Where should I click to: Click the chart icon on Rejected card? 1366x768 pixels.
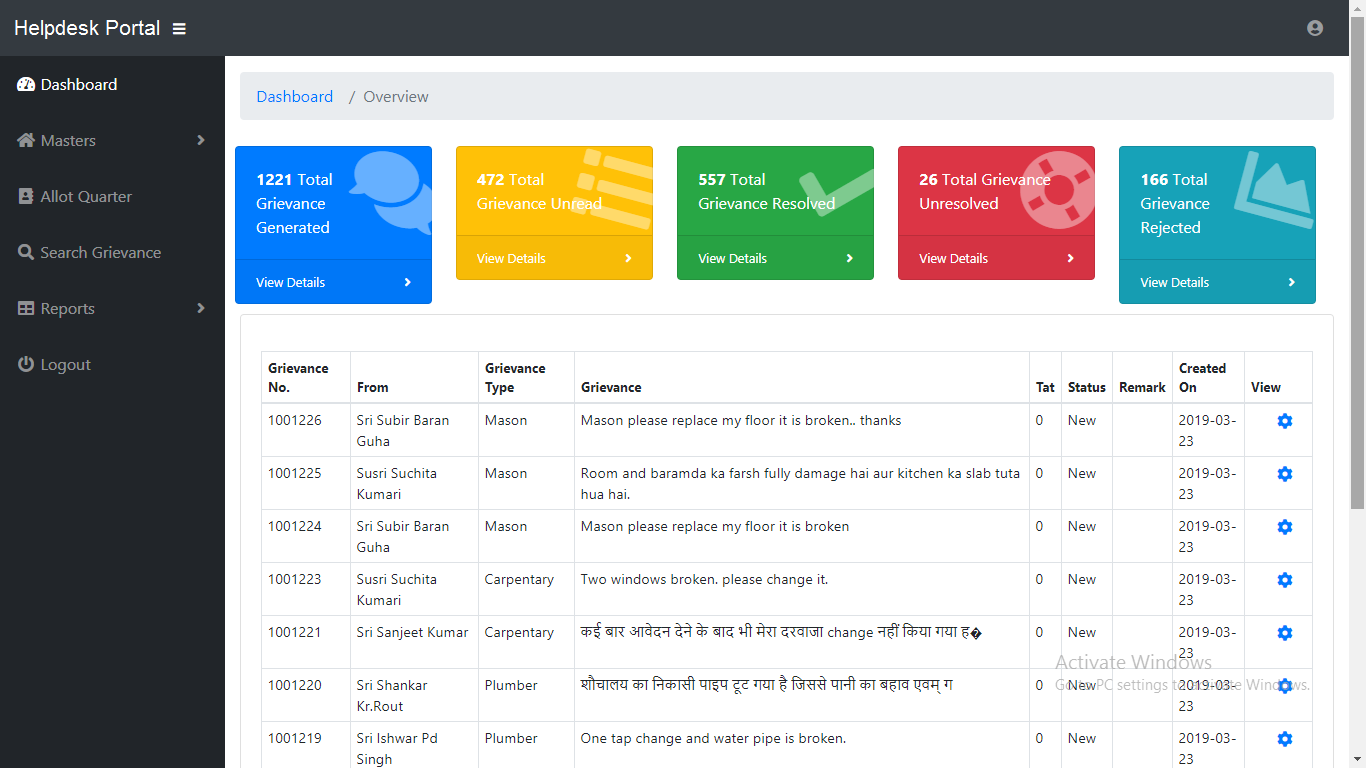(1274, 189)
